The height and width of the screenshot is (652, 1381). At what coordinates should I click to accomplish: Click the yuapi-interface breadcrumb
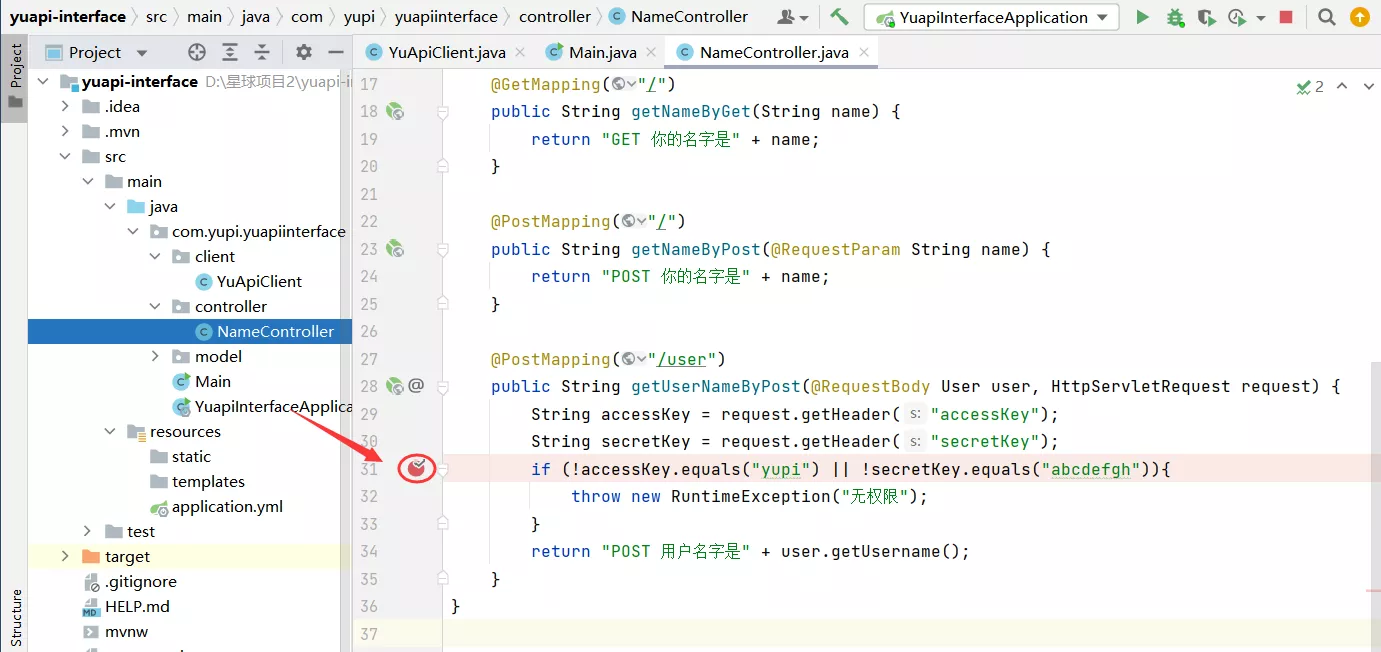68,16
